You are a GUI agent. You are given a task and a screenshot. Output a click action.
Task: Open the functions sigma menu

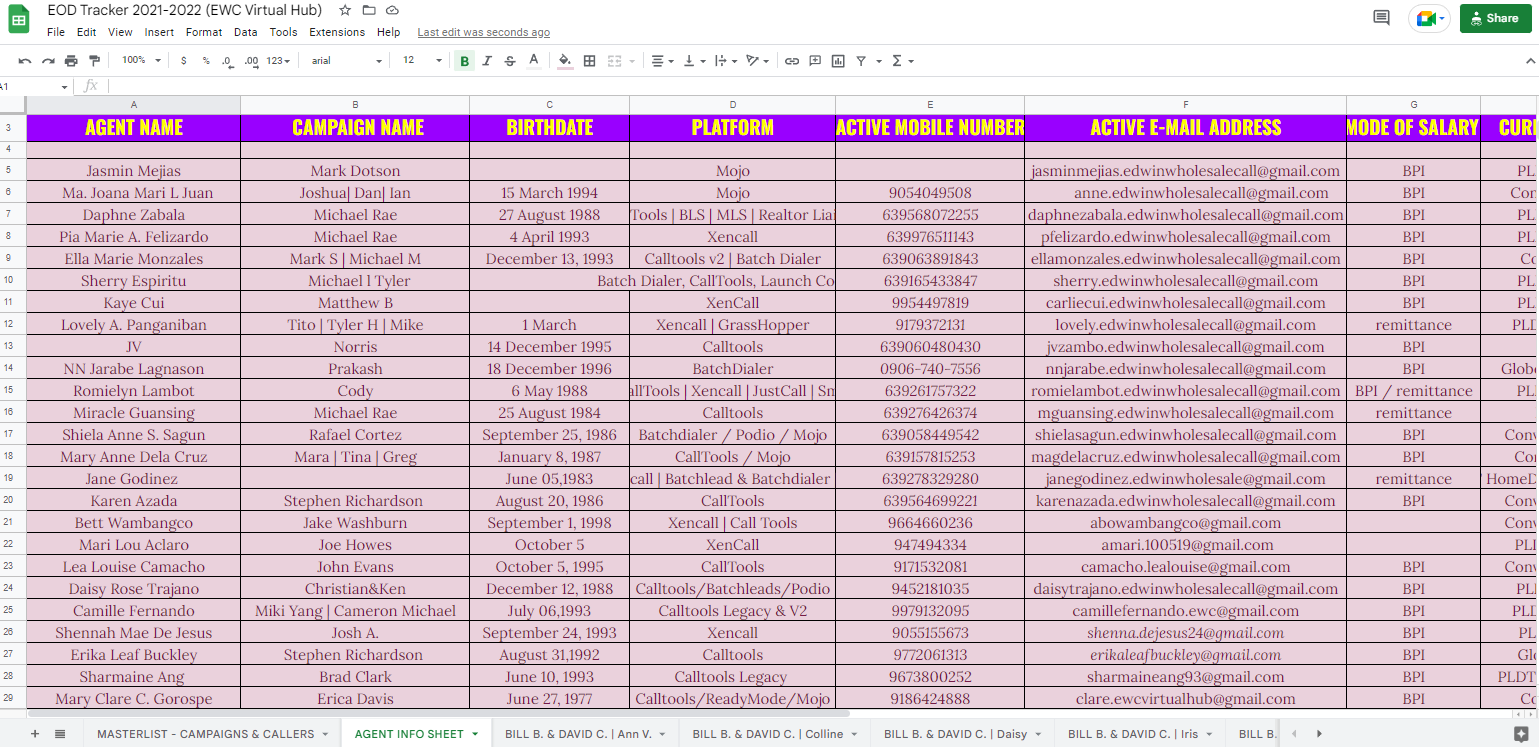tap(897, 61)
